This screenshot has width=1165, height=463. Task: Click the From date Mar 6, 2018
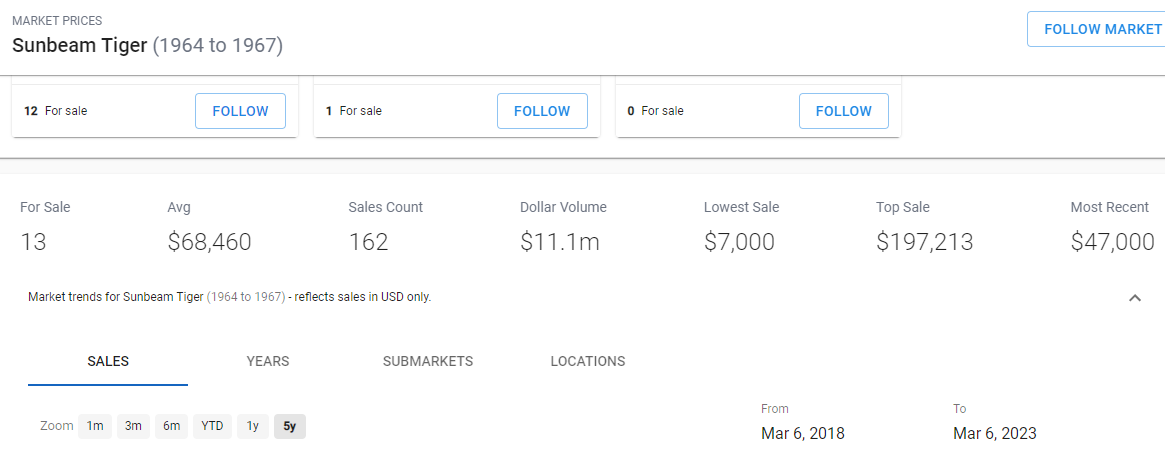pos(802,433)
